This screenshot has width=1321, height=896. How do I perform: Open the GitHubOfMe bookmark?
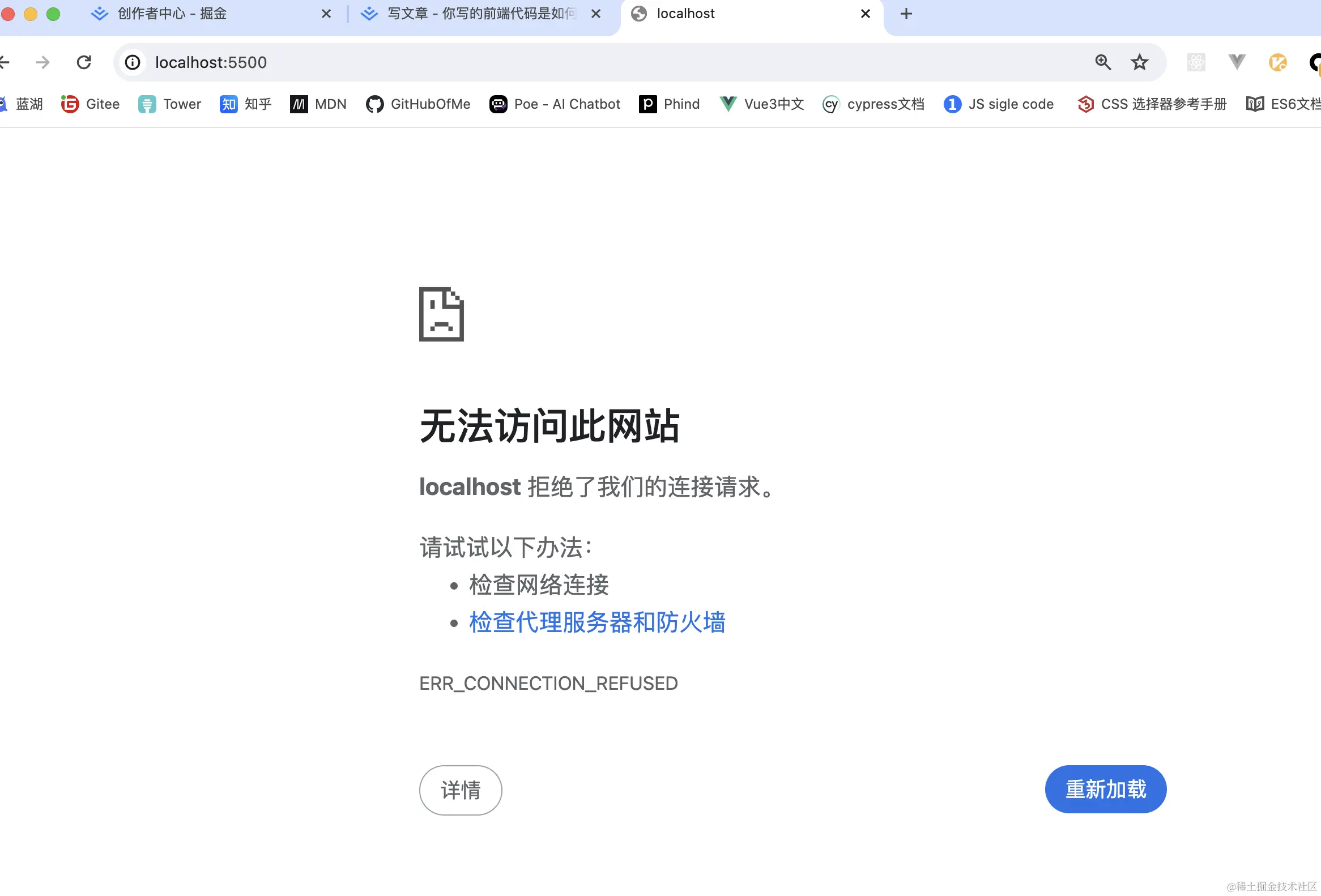click(419, 104)
